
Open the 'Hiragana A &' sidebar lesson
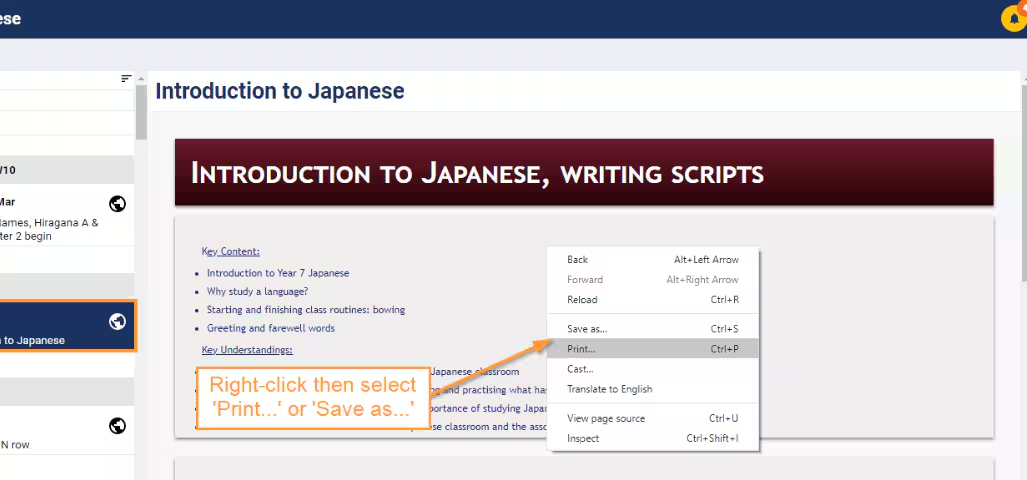coord(67,215)
